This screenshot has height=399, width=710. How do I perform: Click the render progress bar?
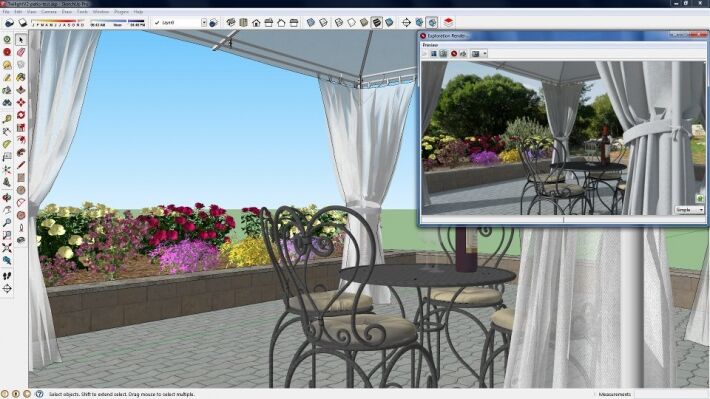(x=563, y=220)
